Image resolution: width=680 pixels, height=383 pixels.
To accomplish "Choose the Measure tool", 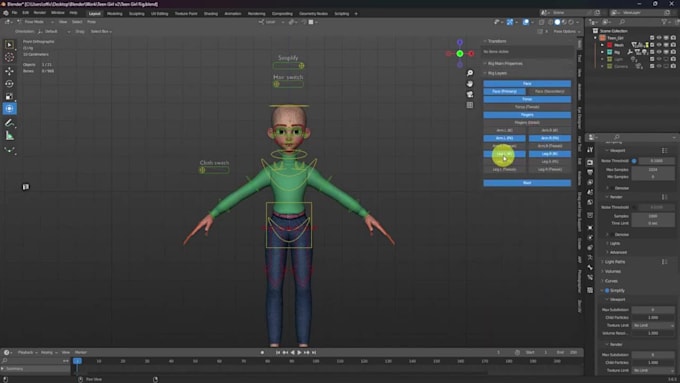I will (10, 136).
